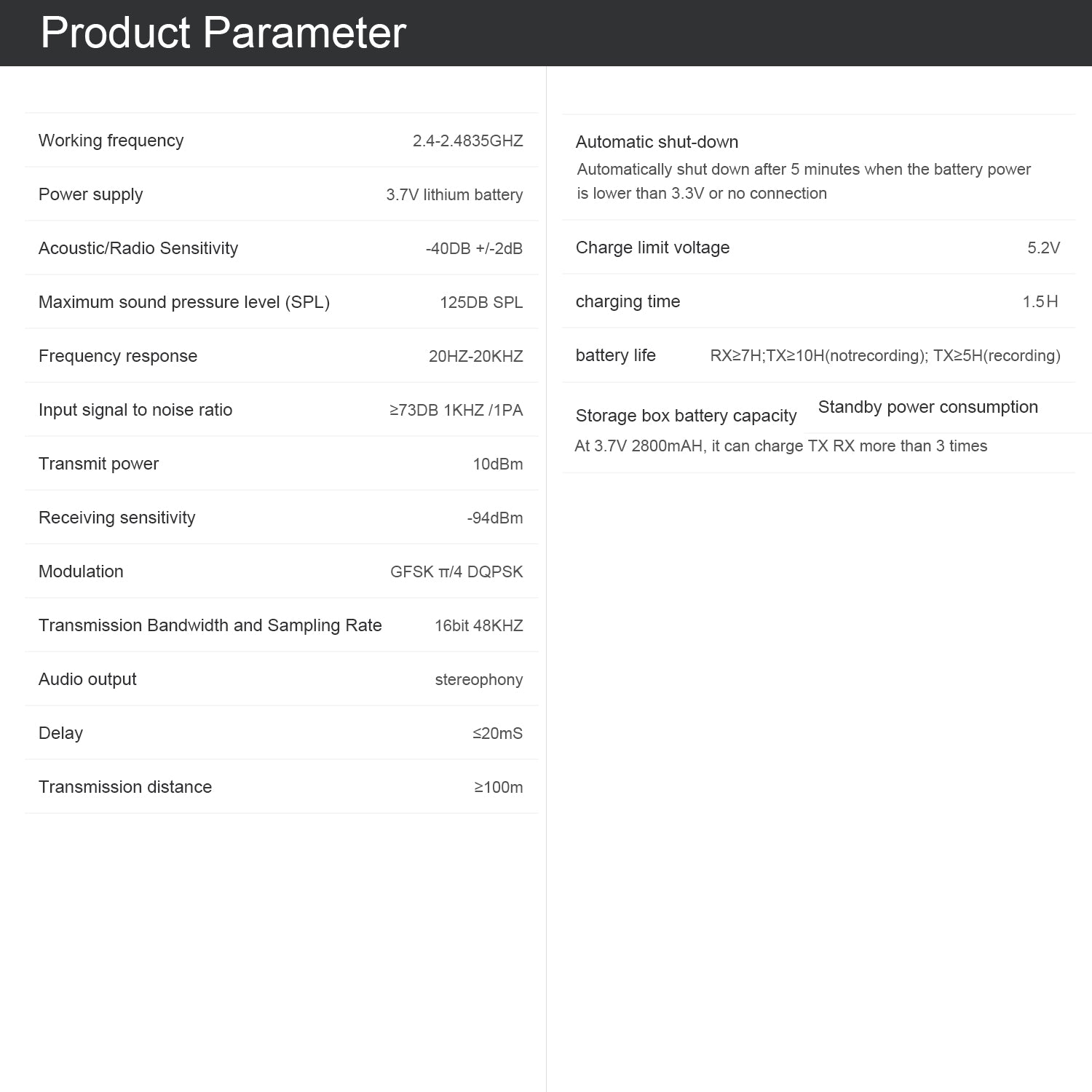Click the Automatic shut-down heading
Viewport: 1092px width, 1092px height.
[x=657, y=142]
